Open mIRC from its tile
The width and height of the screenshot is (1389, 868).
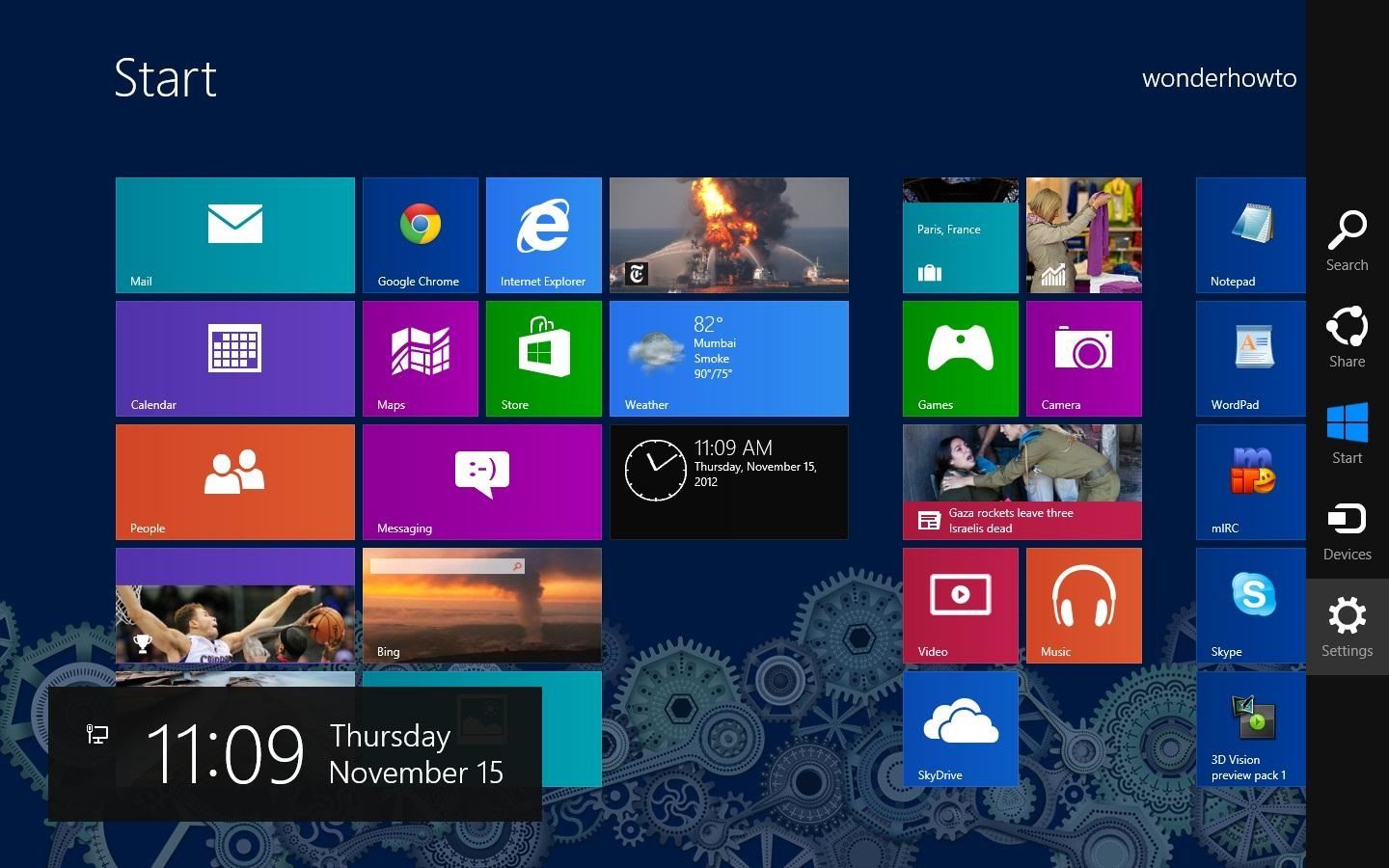tap(1249, 481)
